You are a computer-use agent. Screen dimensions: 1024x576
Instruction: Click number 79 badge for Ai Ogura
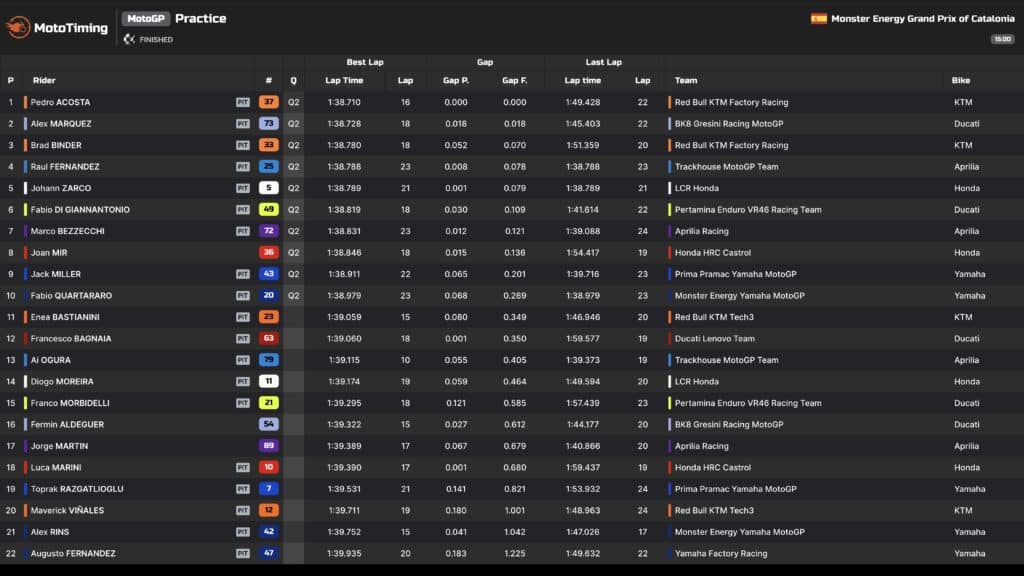[268, 360]
